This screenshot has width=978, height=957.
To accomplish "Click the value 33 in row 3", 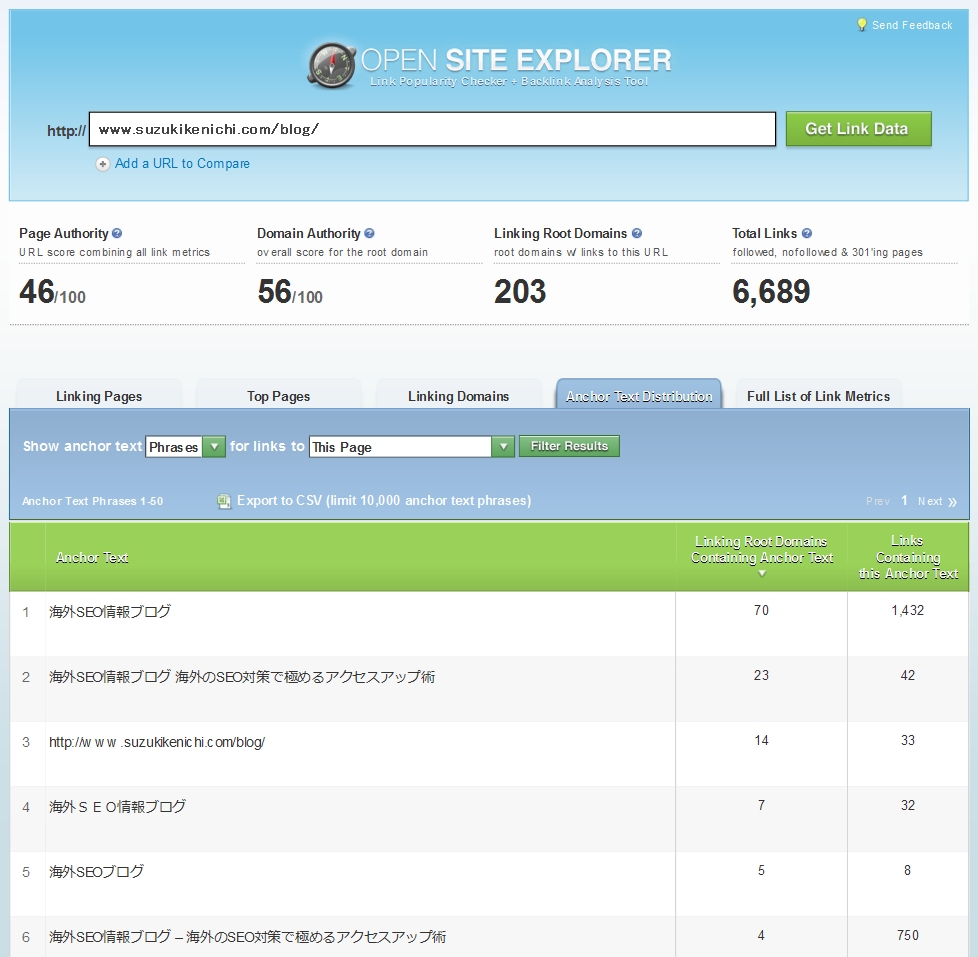I will point(908,740).
